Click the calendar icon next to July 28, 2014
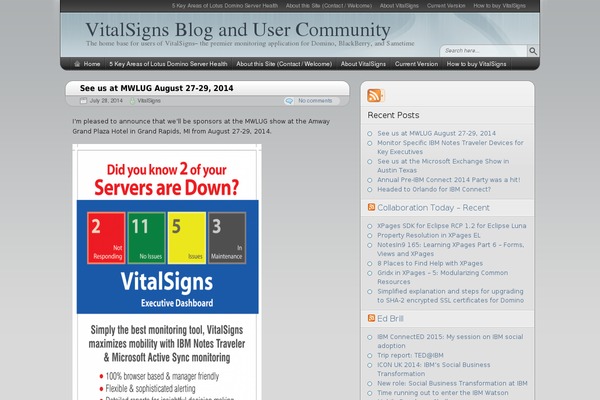 (x=83, y=101)
